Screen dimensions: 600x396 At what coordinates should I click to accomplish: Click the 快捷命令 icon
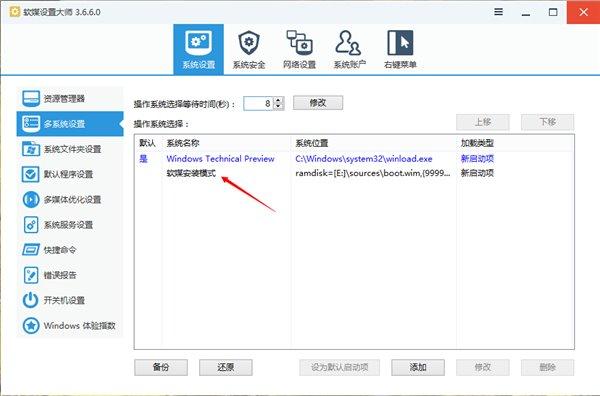click(x=31, y=250)
